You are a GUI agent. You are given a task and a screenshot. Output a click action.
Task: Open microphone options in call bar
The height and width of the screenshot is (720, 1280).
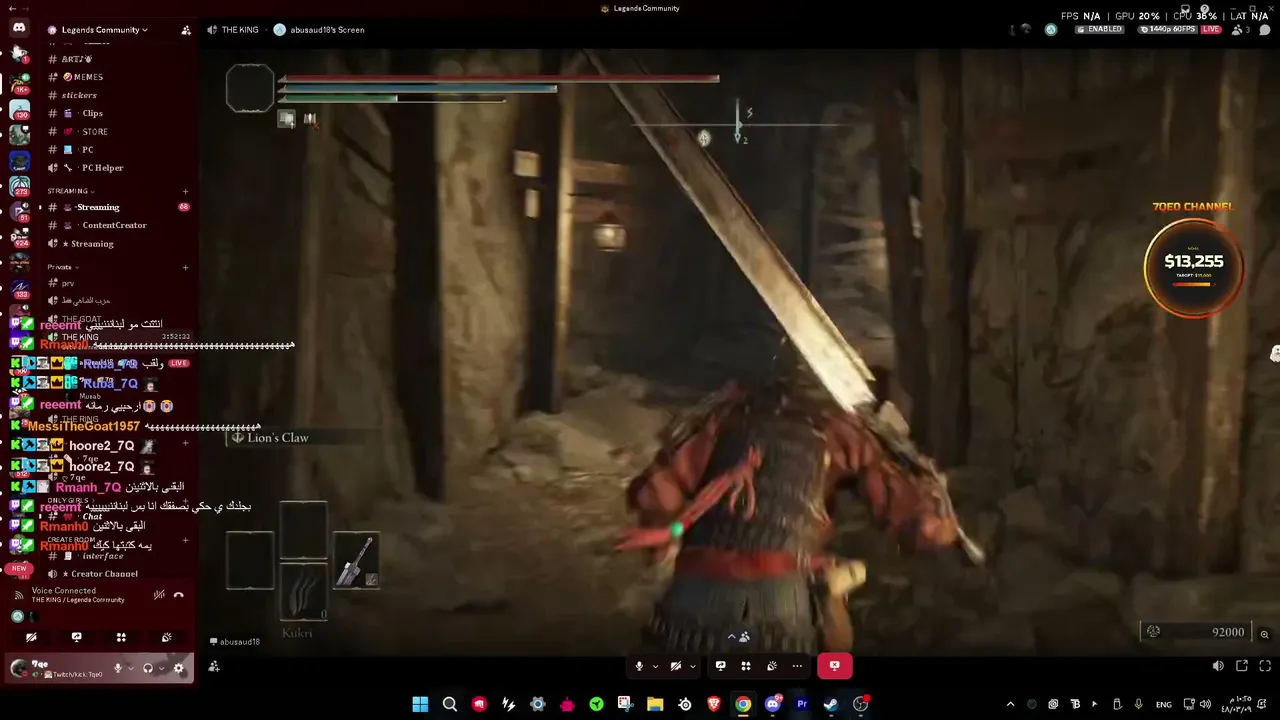655,666
